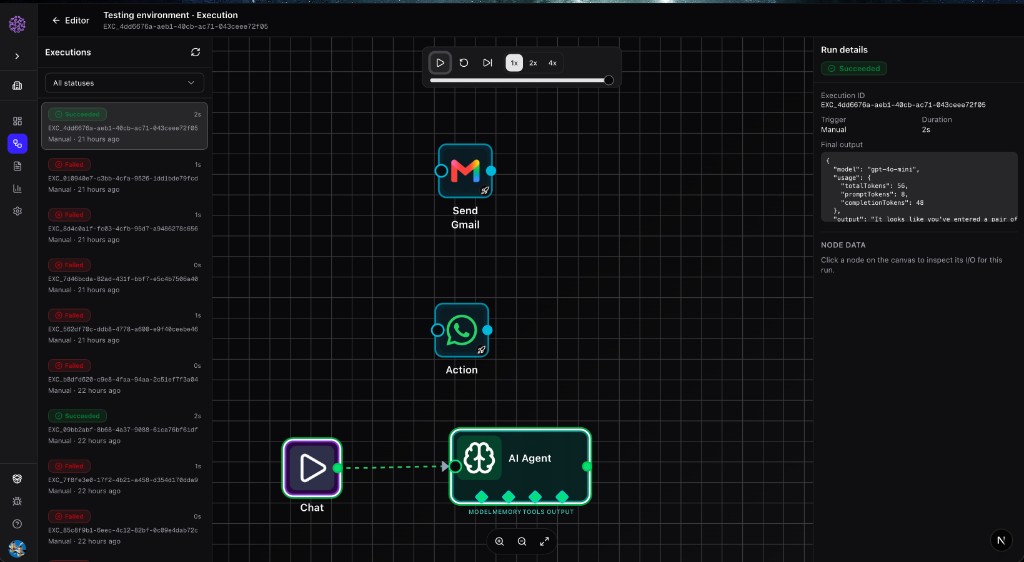This screenshot has height=562, width=1024.
Task: Select the highlighted workflows icon in sidebar
Action: [17, 144]
